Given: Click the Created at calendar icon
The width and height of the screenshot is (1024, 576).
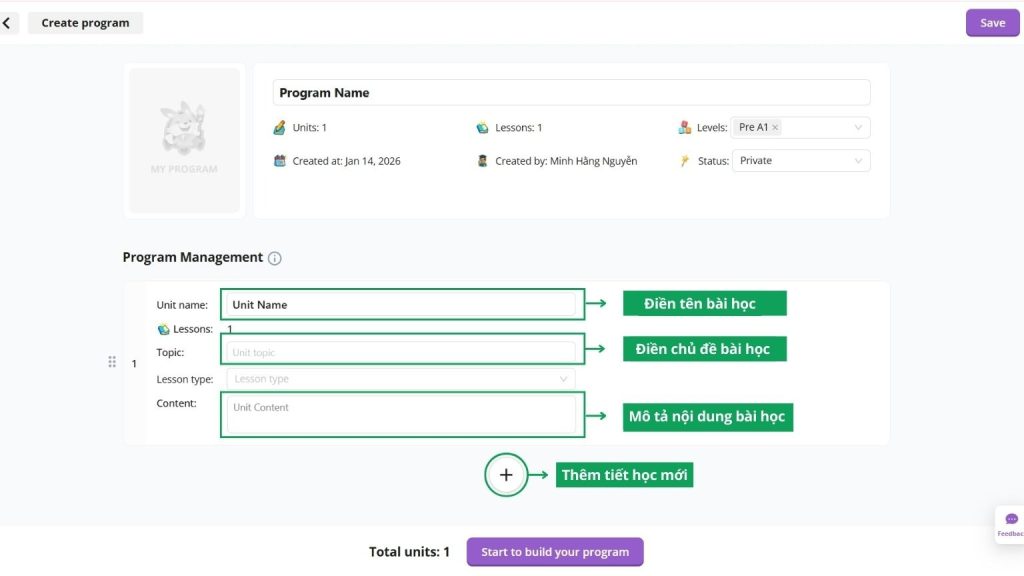Looking at the screenshot, I should point(280,161).
